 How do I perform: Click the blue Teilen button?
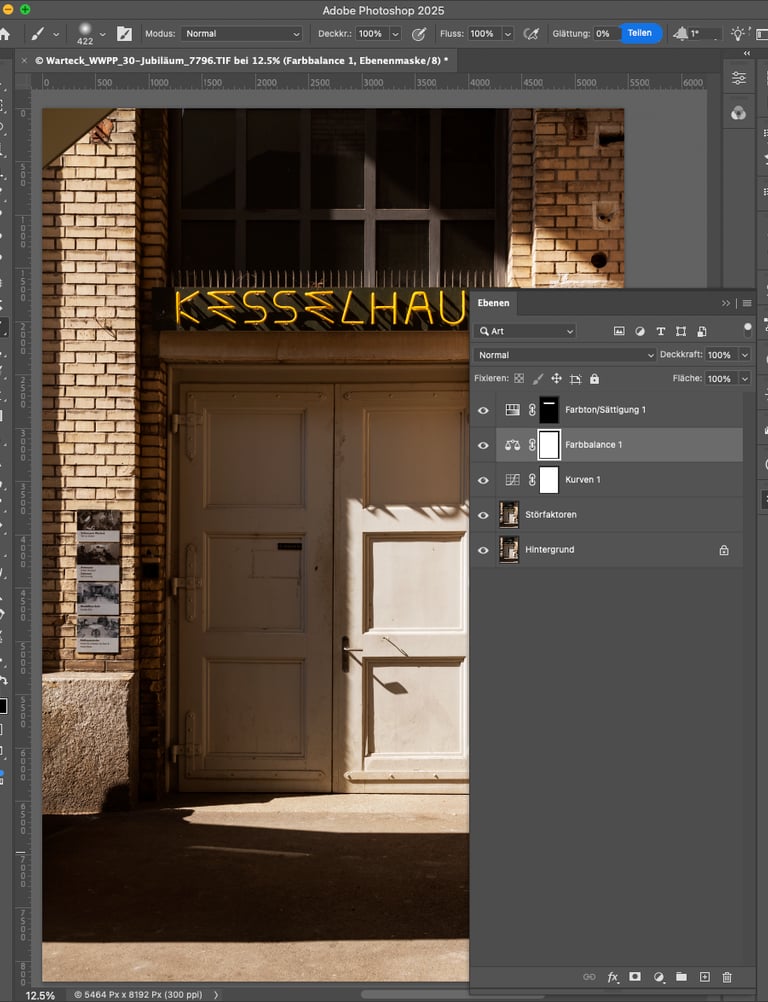coord(640,33)
